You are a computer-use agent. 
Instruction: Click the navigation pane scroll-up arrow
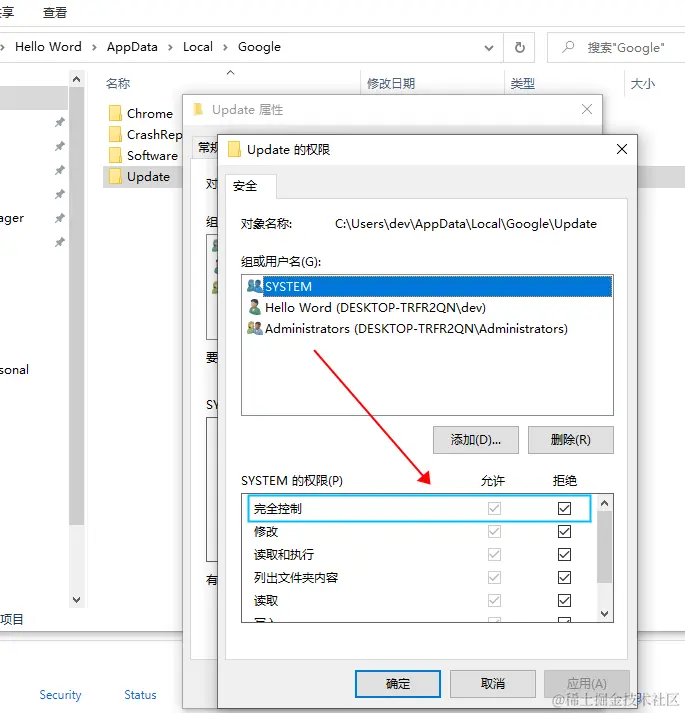point(76,79)
